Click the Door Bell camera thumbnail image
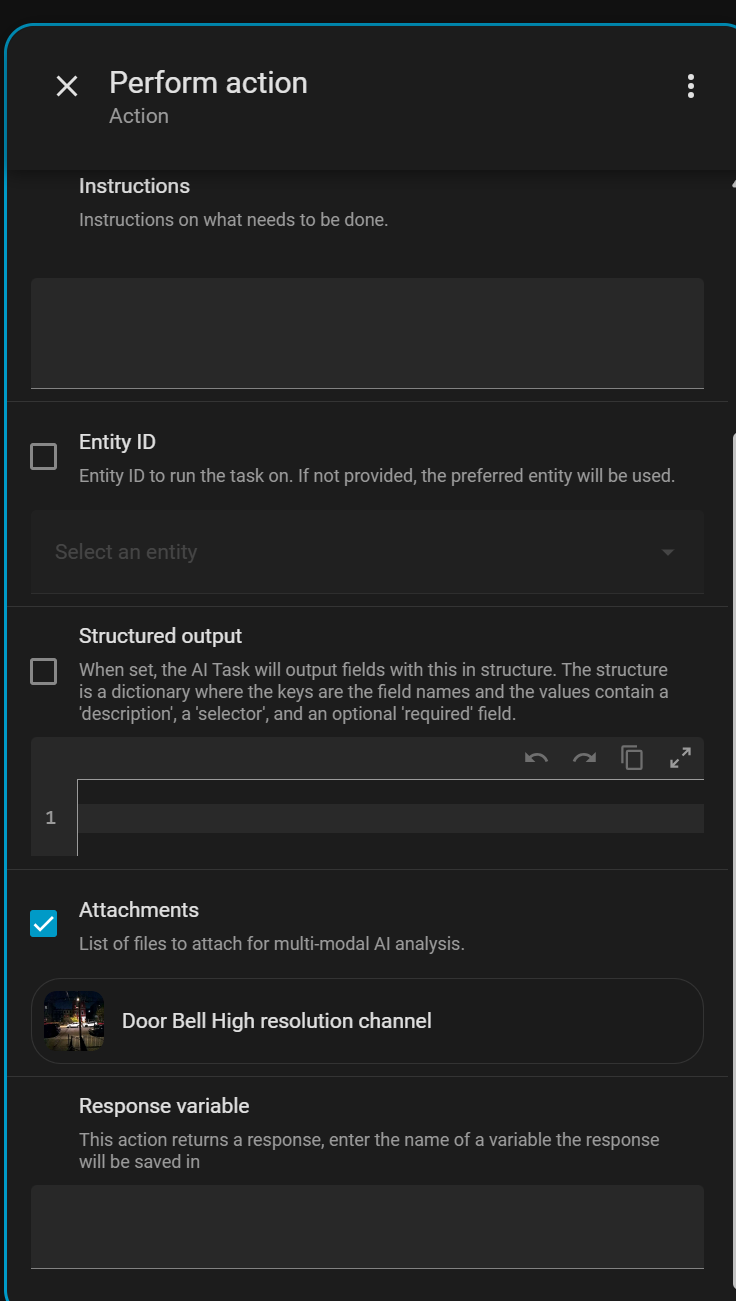 click(74, 1021)
